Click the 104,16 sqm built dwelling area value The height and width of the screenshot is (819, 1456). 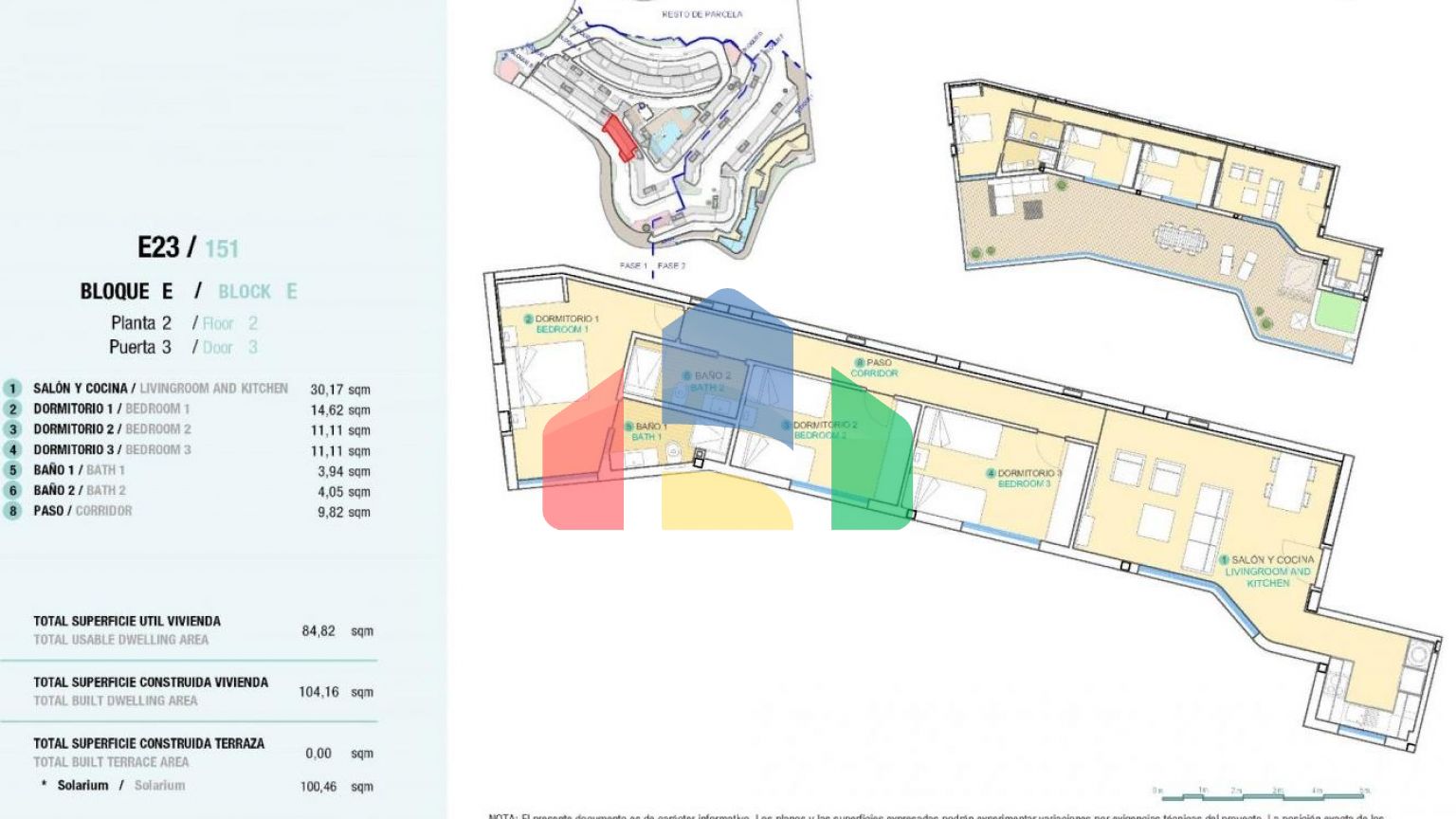pyautogui.click(x=337, y=692)
